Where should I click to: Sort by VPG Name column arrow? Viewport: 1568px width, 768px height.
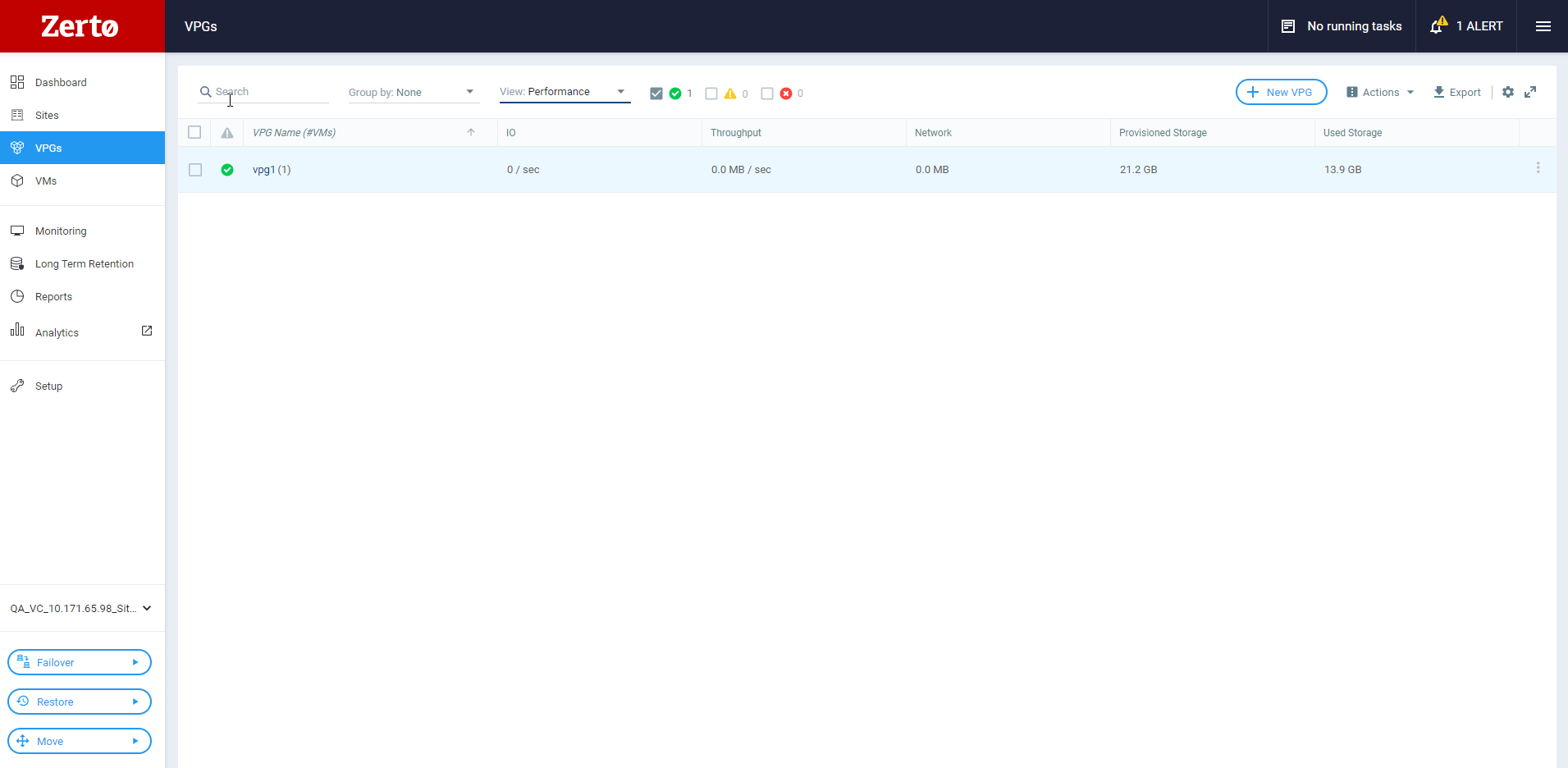coord(471,132)
